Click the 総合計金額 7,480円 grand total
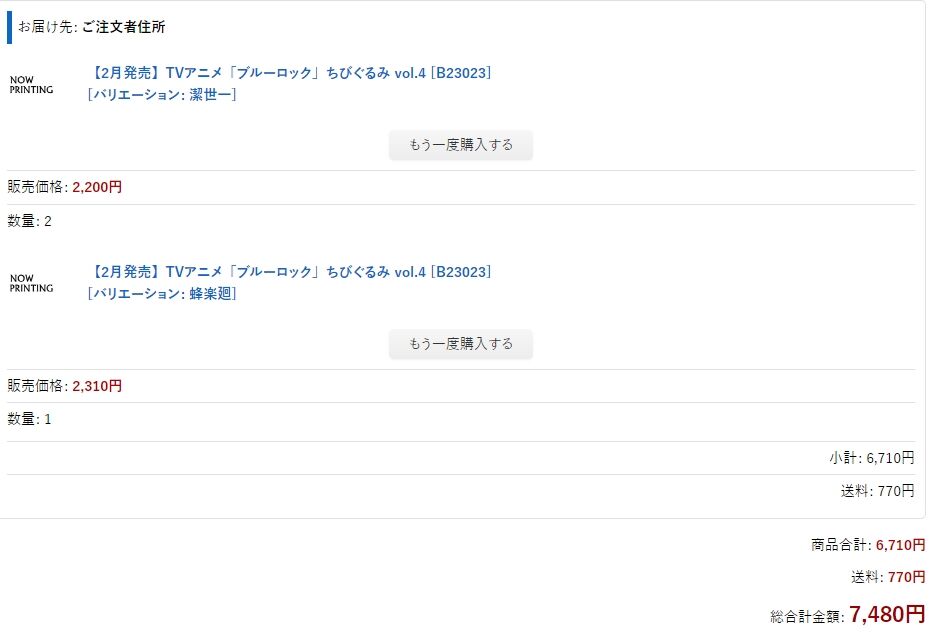The image size is (931, 637). 848,614
